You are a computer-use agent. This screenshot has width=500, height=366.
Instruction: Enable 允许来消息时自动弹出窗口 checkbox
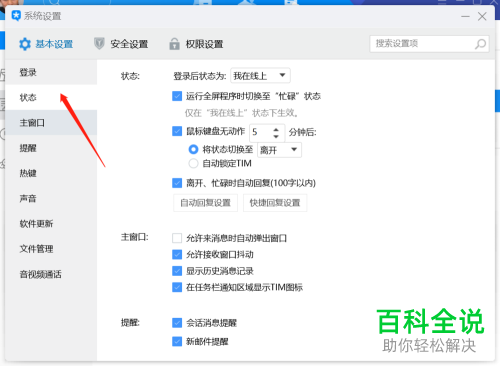[x=177, y=238]
